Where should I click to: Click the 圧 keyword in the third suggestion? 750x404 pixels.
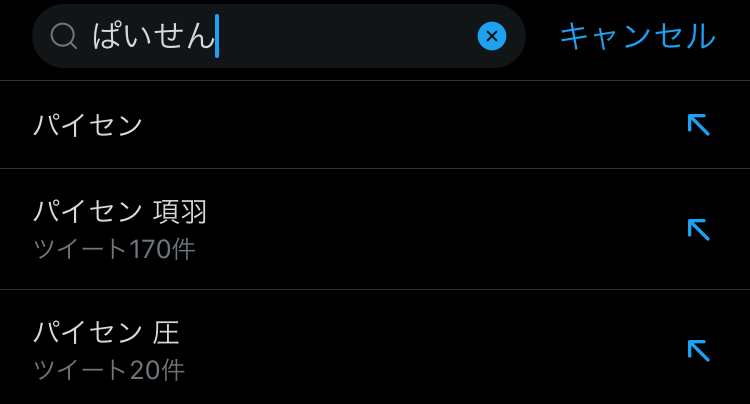[x=166, y=332]
